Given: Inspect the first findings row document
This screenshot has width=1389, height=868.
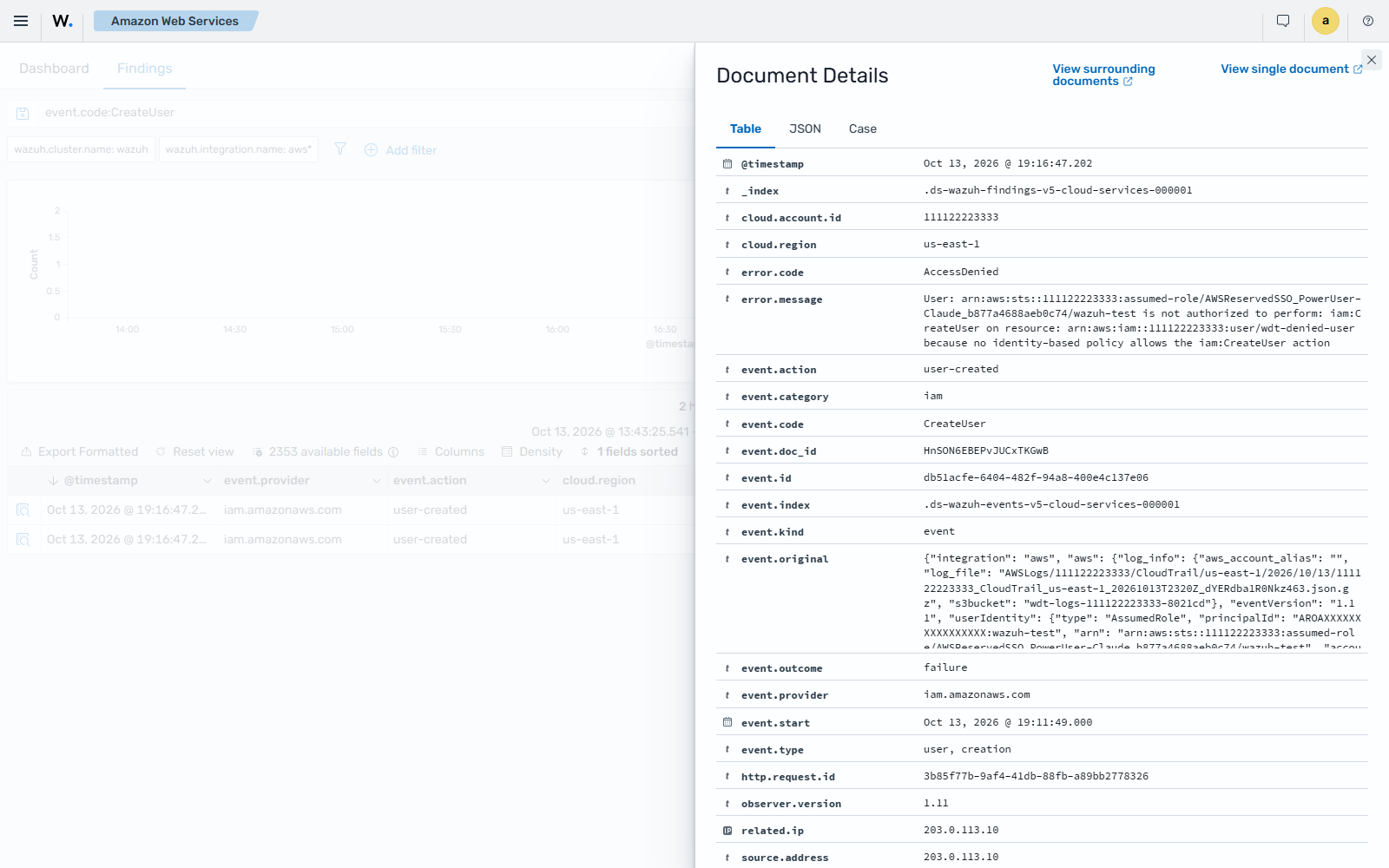Looking at the screenshot, I should (23, 510).
